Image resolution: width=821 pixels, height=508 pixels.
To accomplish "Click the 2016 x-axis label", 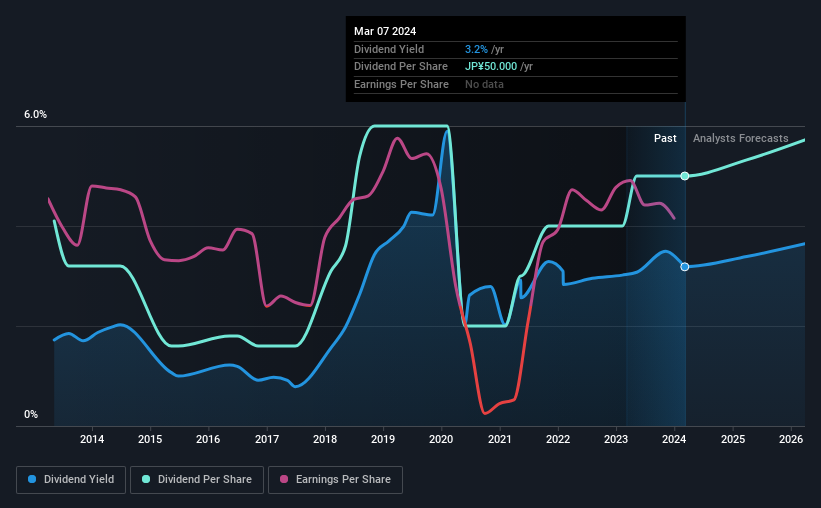I will click(208, 439).
